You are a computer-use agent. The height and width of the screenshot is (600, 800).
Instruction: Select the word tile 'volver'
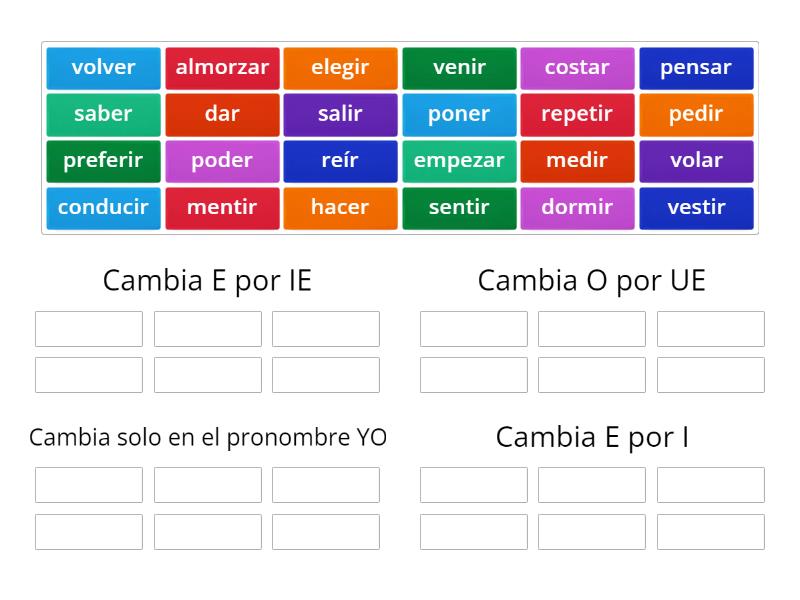click(103, 67)
